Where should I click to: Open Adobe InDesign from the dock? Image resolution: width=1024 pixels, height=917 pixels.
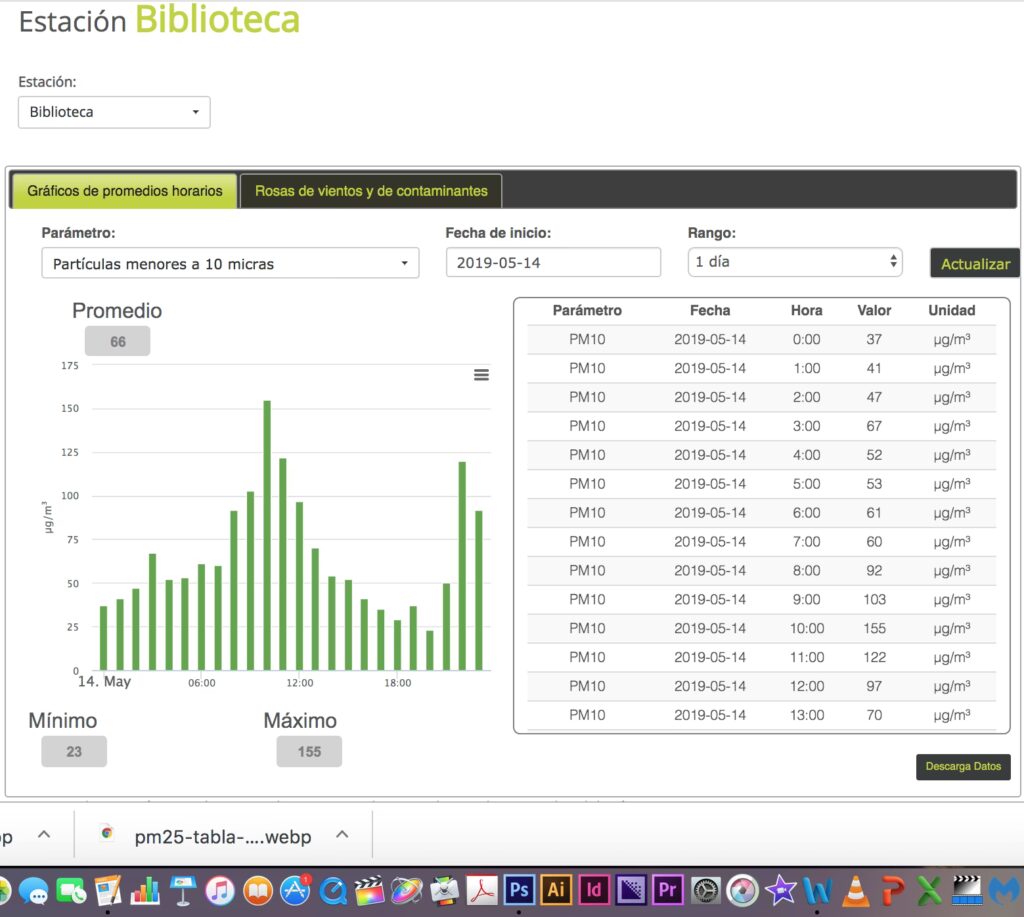pos(594,889)
